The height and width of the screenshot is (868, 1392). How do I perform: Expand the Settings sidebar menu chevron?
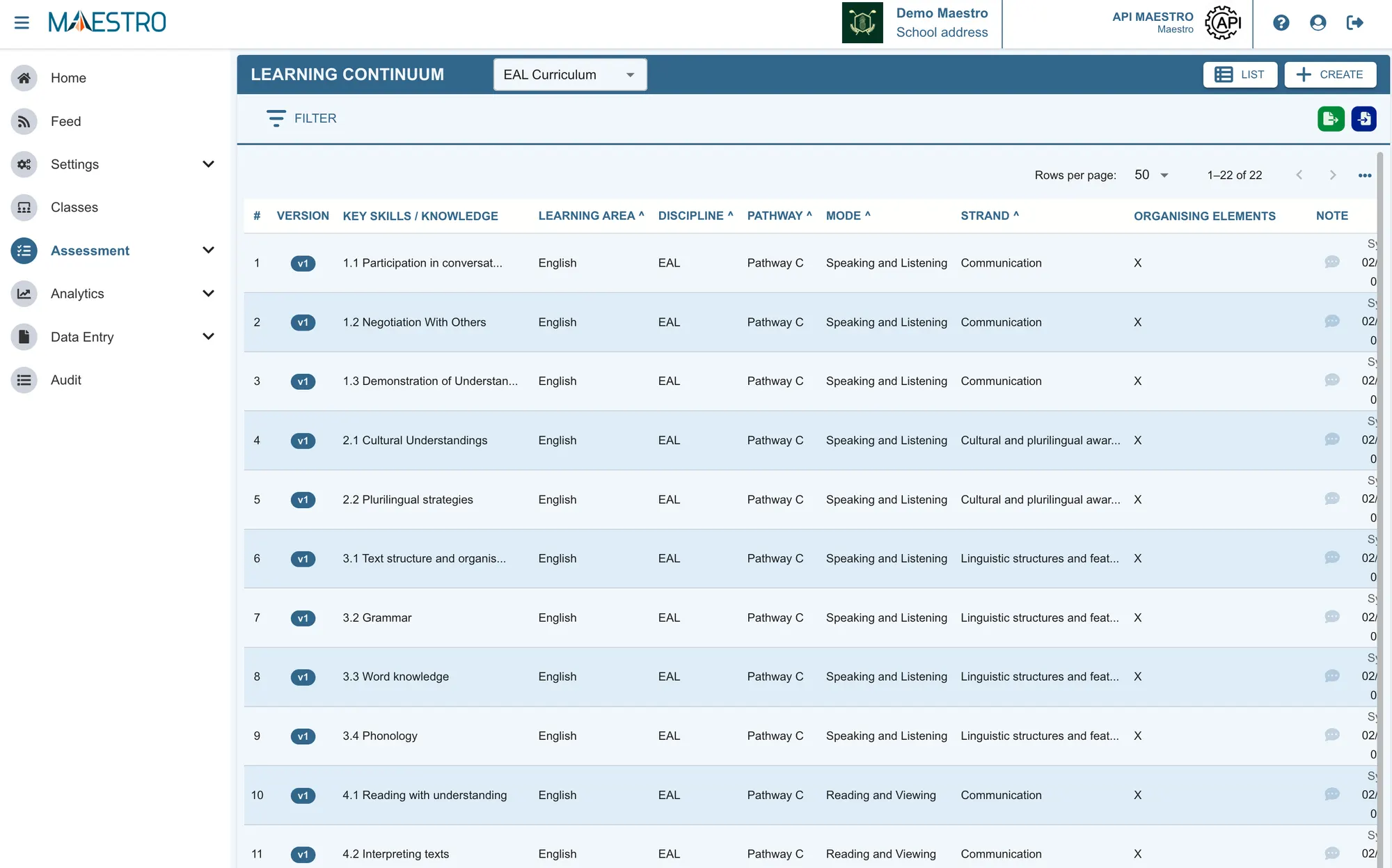[x=208, y=164]
